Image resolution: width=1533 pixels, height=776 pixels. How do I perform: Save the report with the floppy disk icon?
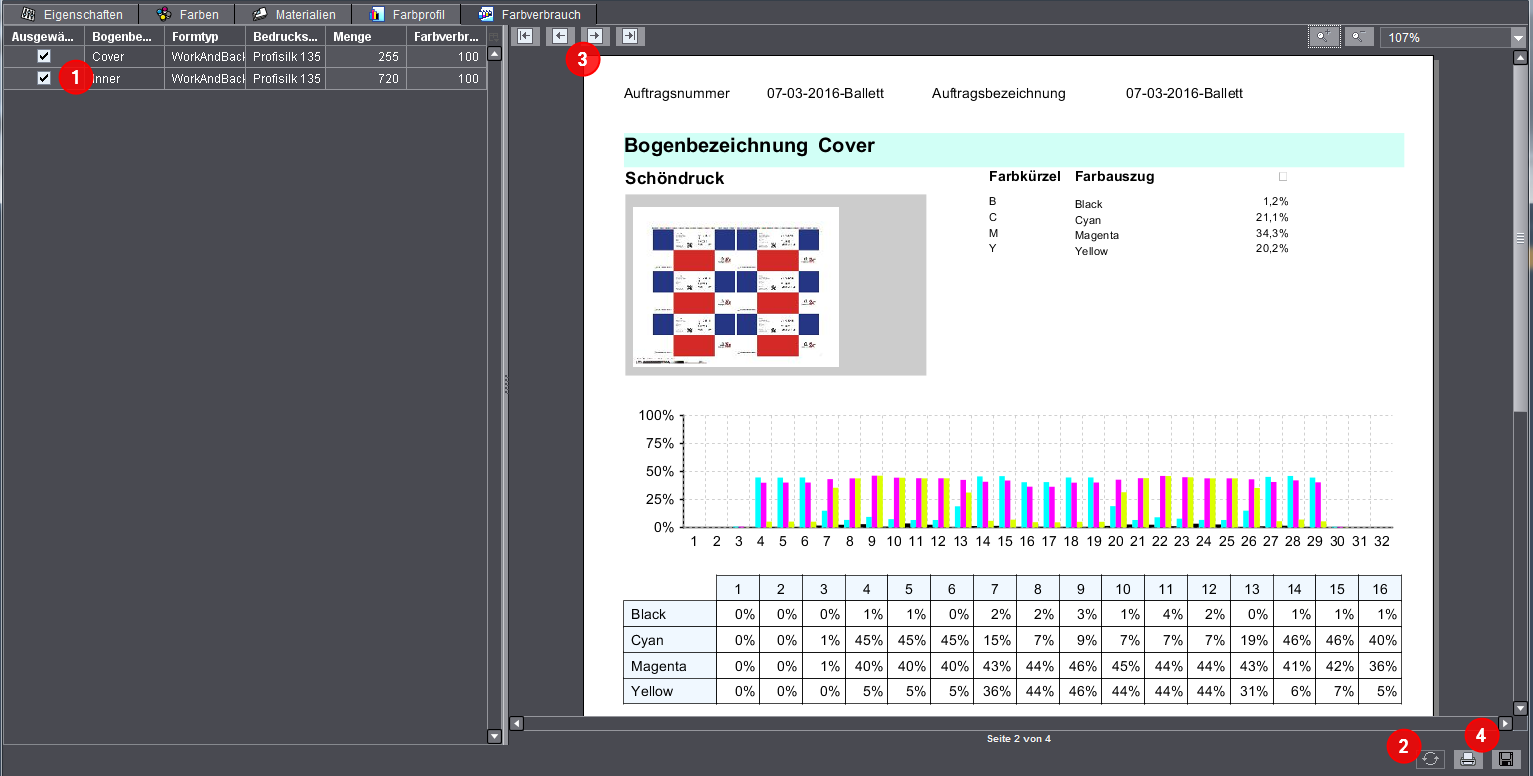pyautogui.click(x=1506, y=760)
